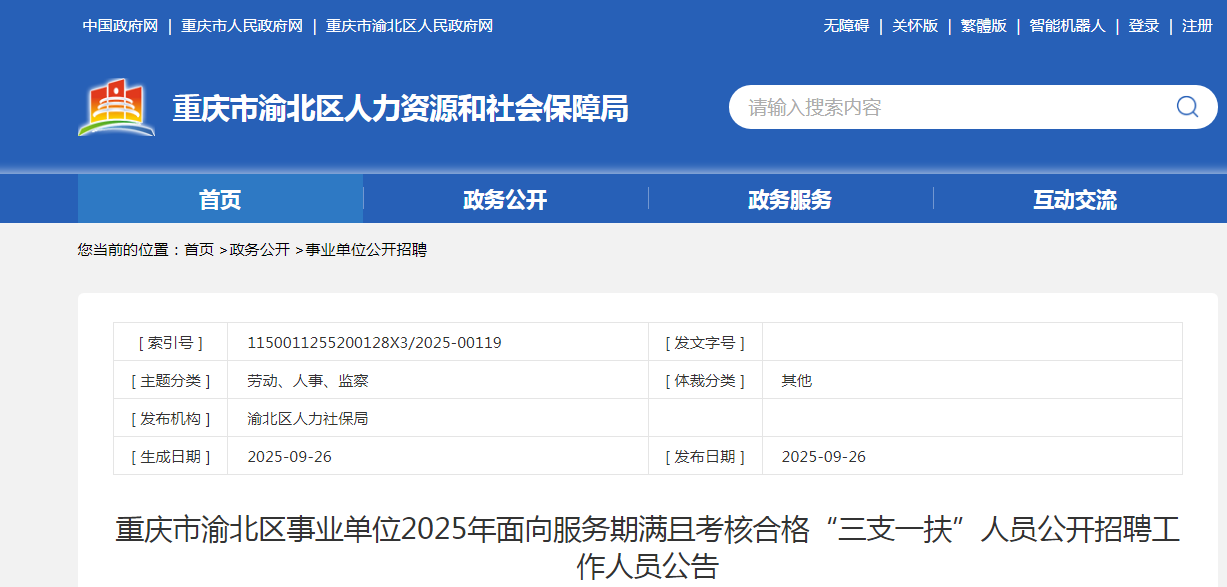
Task: Click the 注册 register link
Action: pyautogui.click(x=1197, y=26)
